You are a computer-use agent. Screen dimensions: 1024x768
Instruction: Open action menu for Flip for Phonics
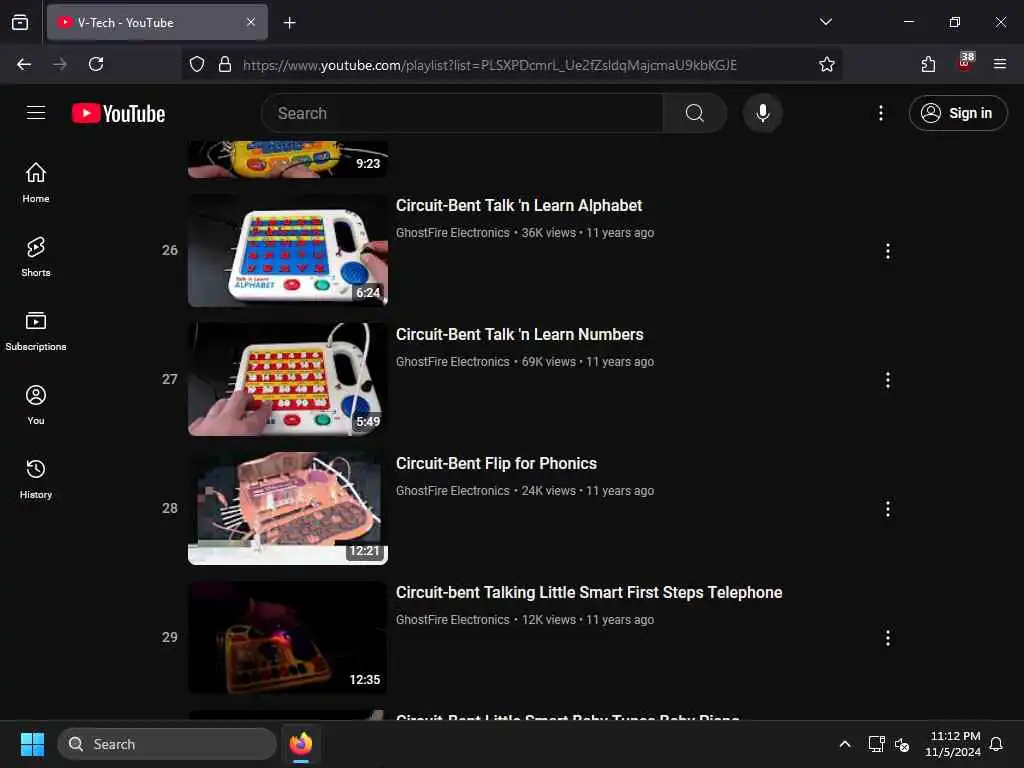(x=888, y=509)
